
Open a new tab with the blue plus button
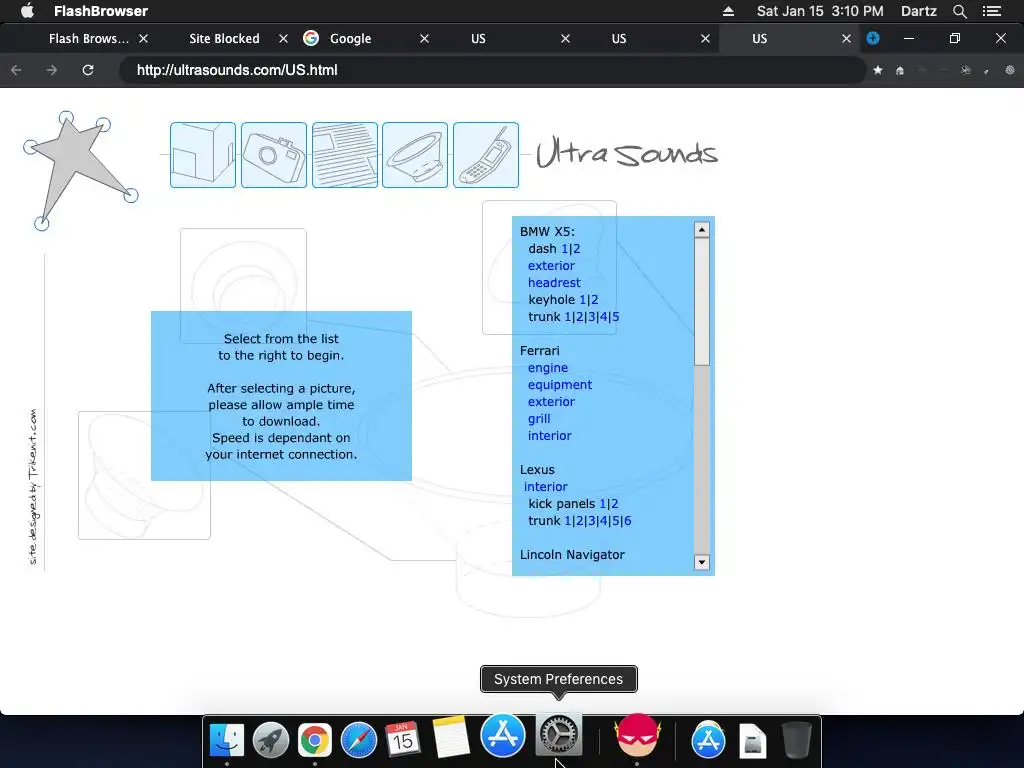(x=872, y=39)
